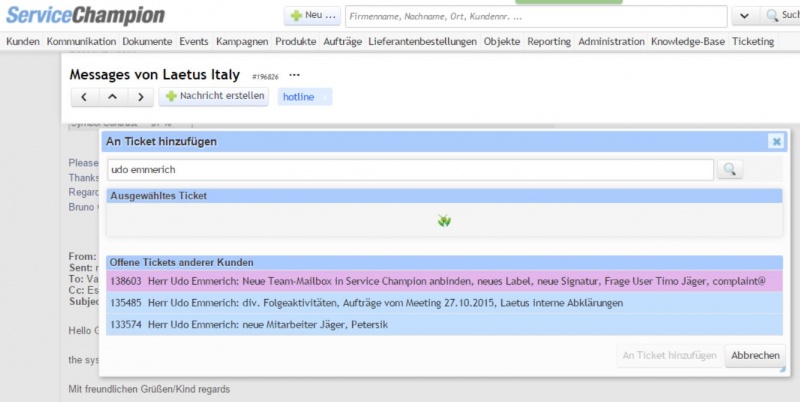Click the green plus icon on Neu button

click(296, 16)
